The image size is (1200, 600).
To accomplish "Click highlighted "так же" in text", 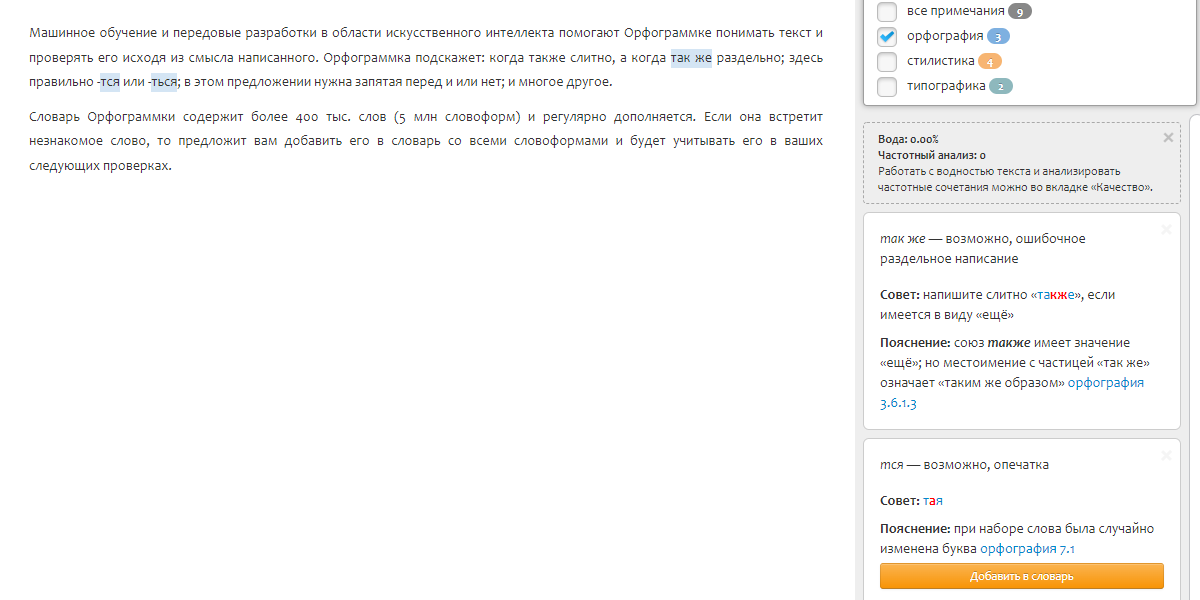I will click(x=692, y=58).
